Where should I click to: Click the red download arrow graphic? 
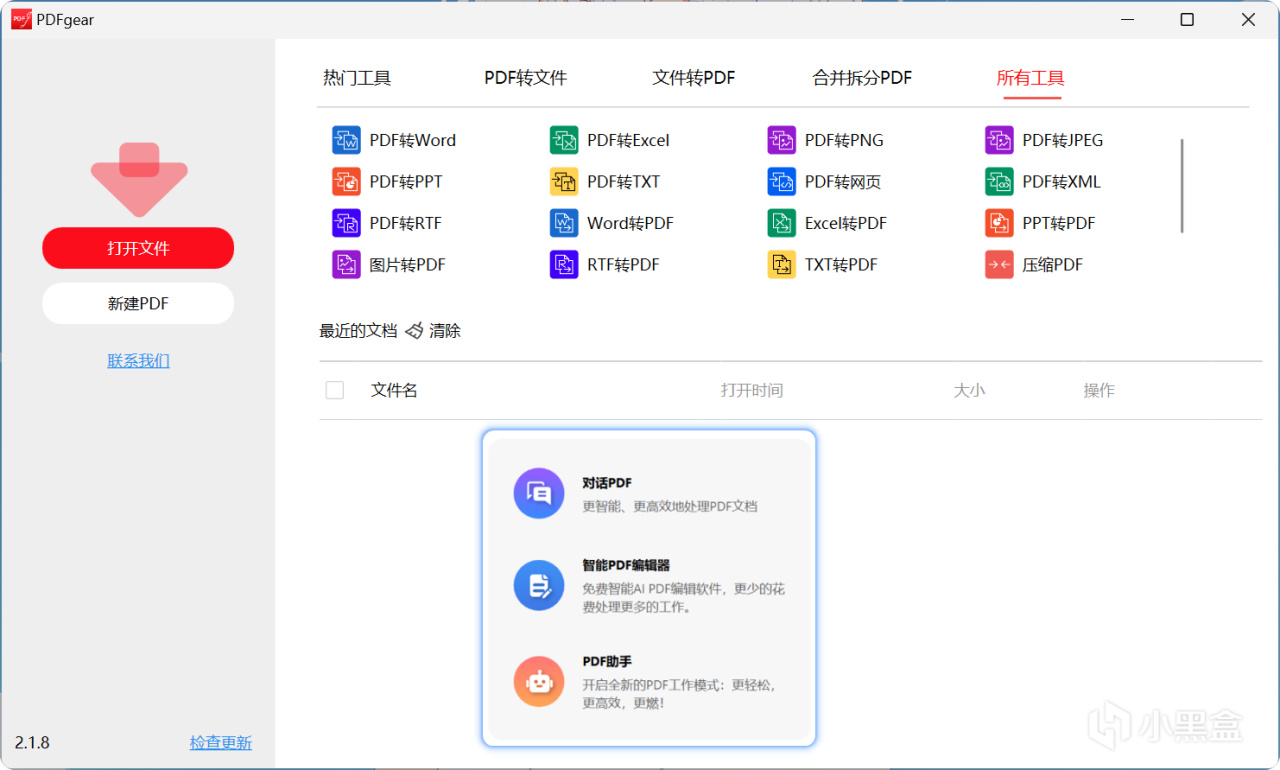[x=139, y=180]
